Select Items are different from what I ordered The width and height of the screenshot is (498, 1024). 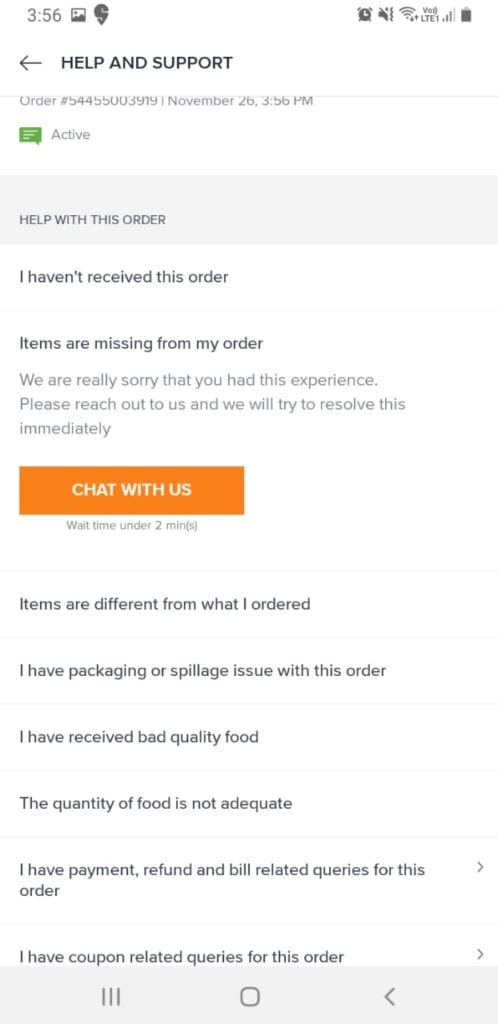(x=249, y=604)
